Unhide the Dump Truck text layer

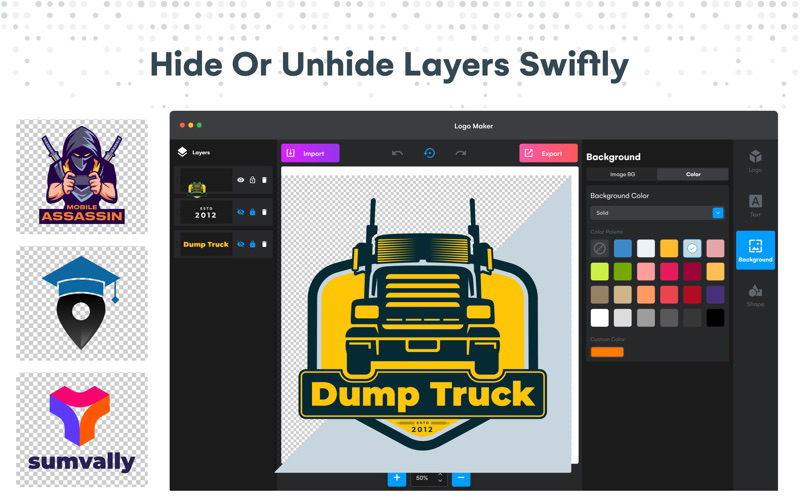(240, 244)
